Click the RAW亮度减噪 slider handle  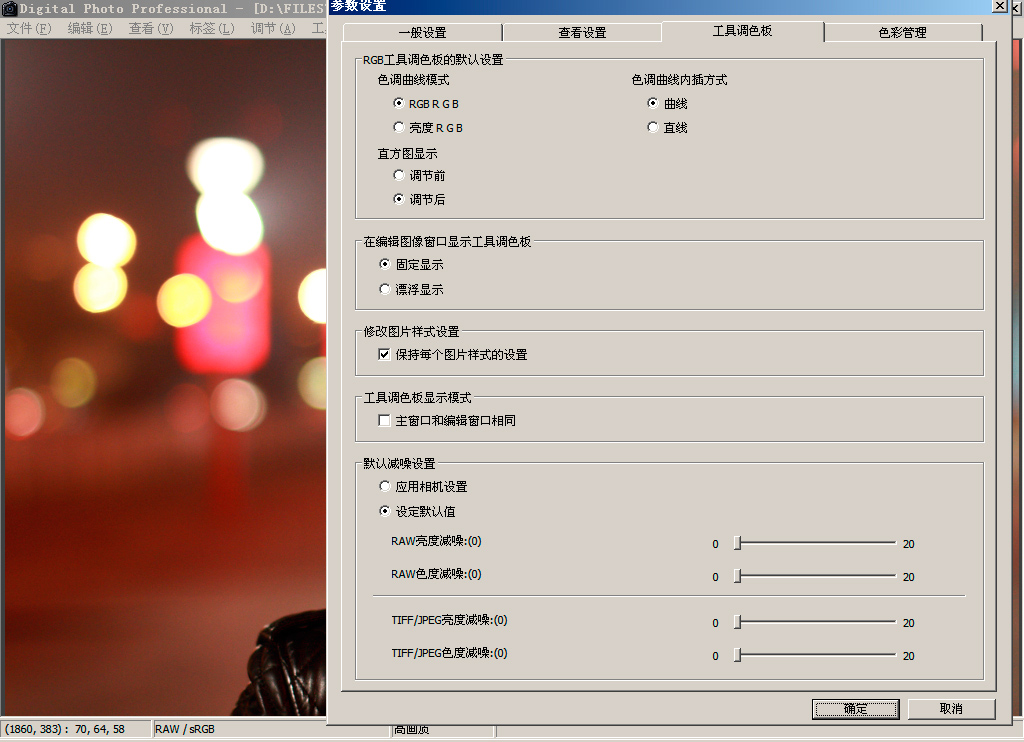pos(737,543)
